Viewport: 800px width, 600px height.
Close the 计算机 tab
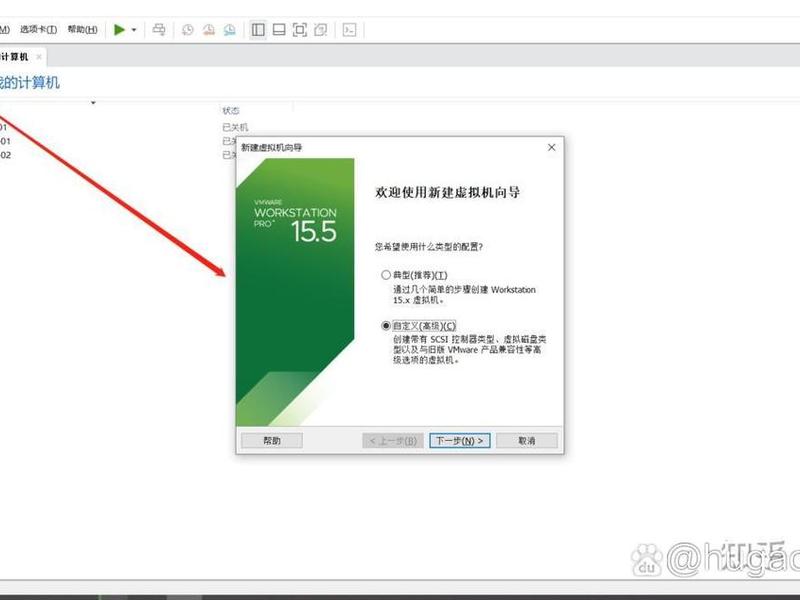[39, 57]
